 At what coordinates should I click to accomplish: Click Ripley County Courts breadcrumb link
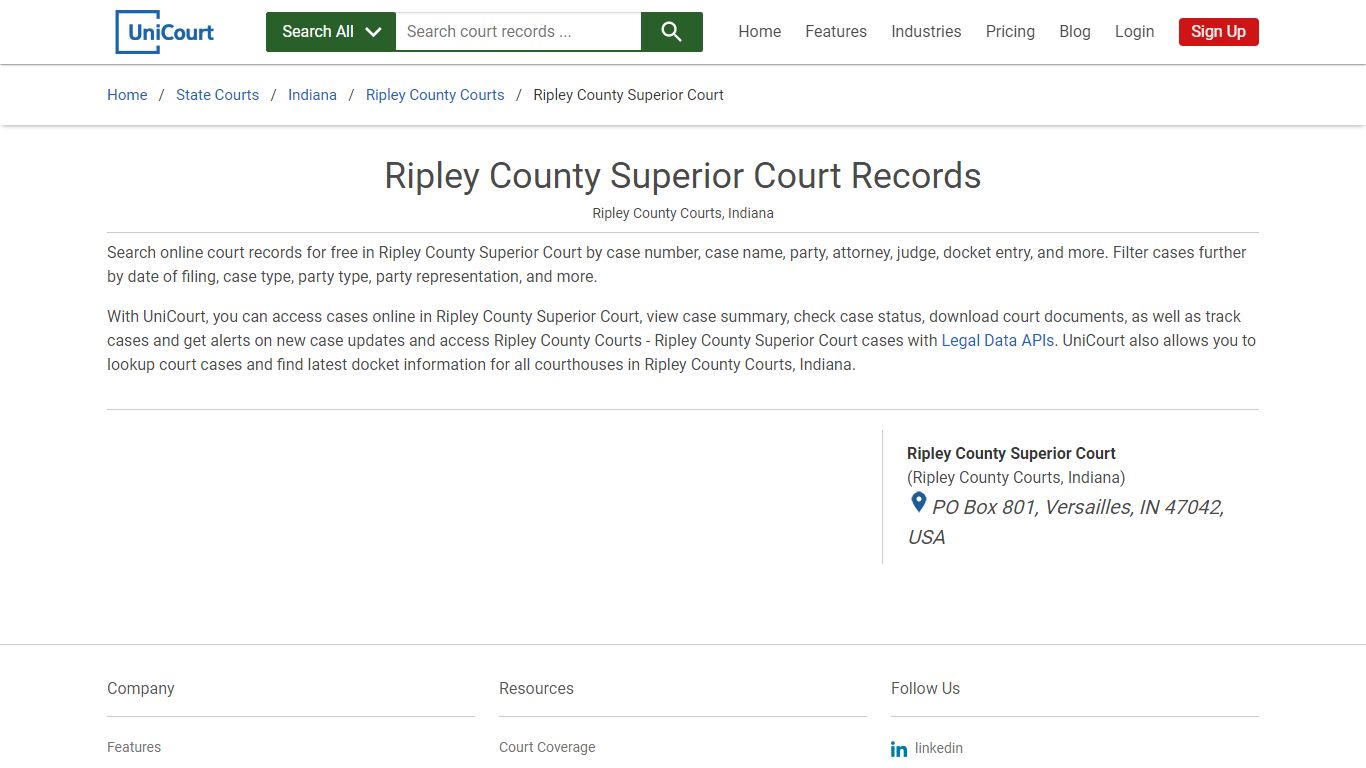click(x=435, y=95)
